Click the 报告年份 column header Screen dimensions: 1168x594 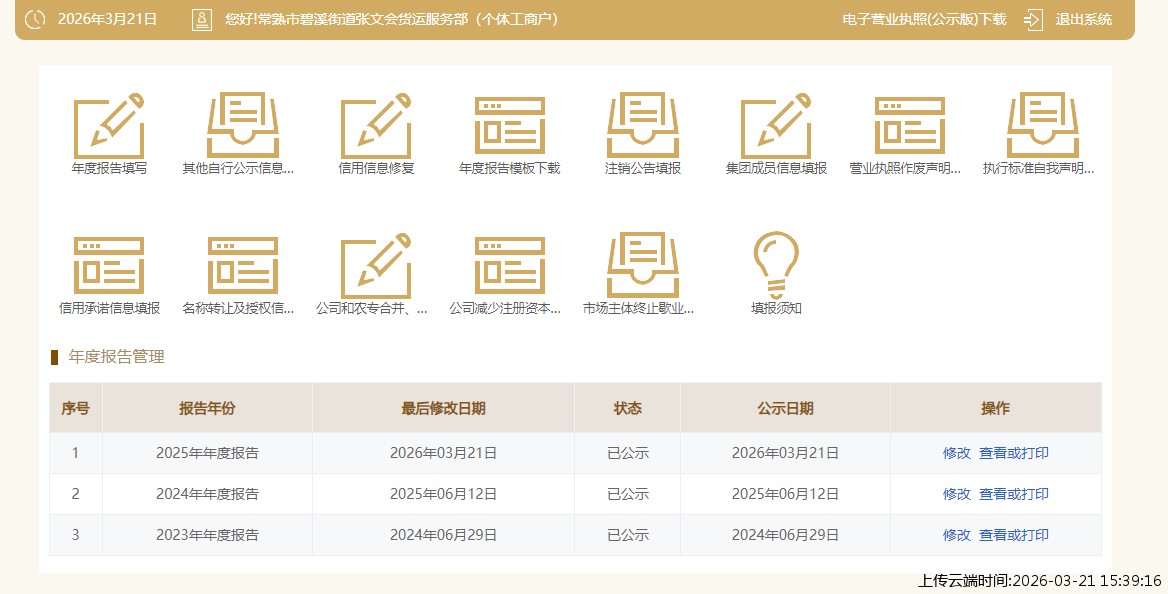[207, 408]
